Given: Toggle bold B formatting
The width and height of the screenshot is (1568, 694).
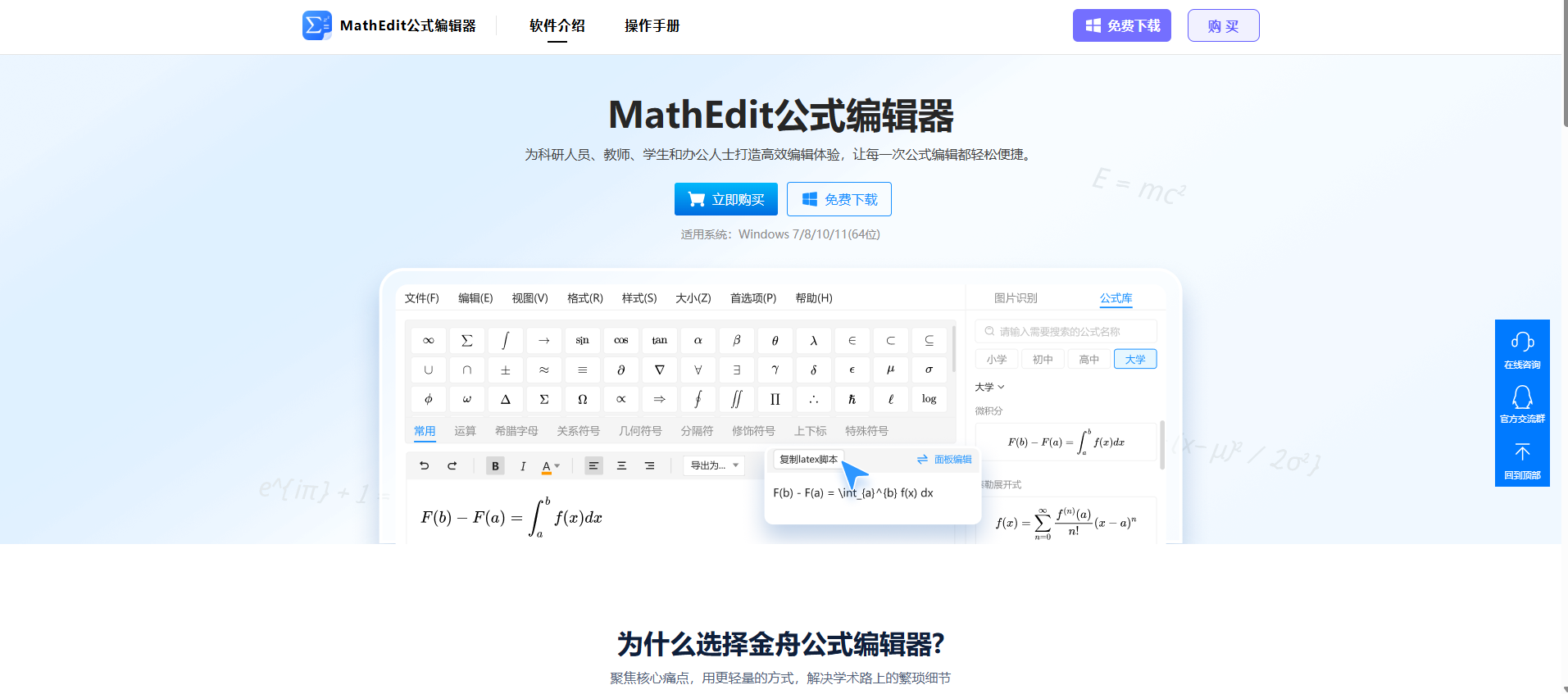Looking at the screenshot, I should click(x=495, y=465).
